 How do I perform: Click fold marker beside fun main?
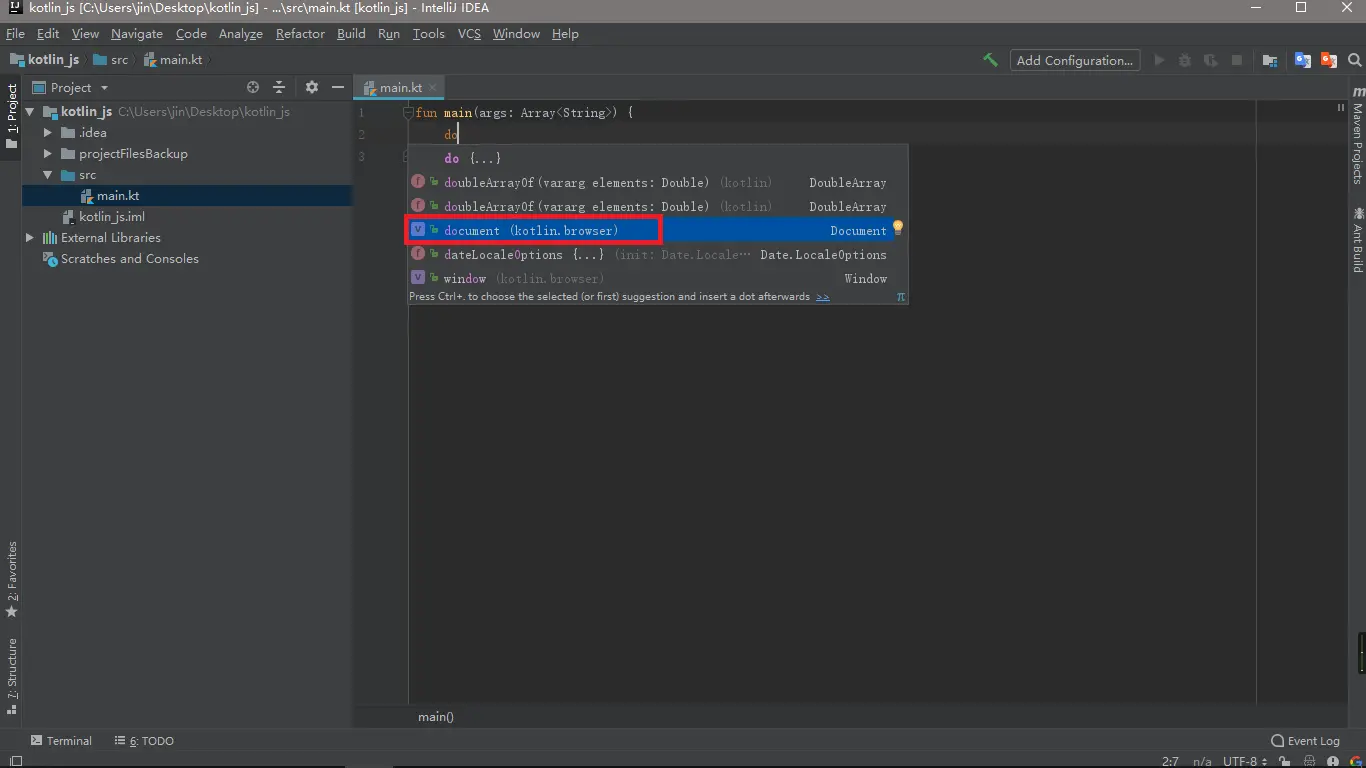coord(408,113)
